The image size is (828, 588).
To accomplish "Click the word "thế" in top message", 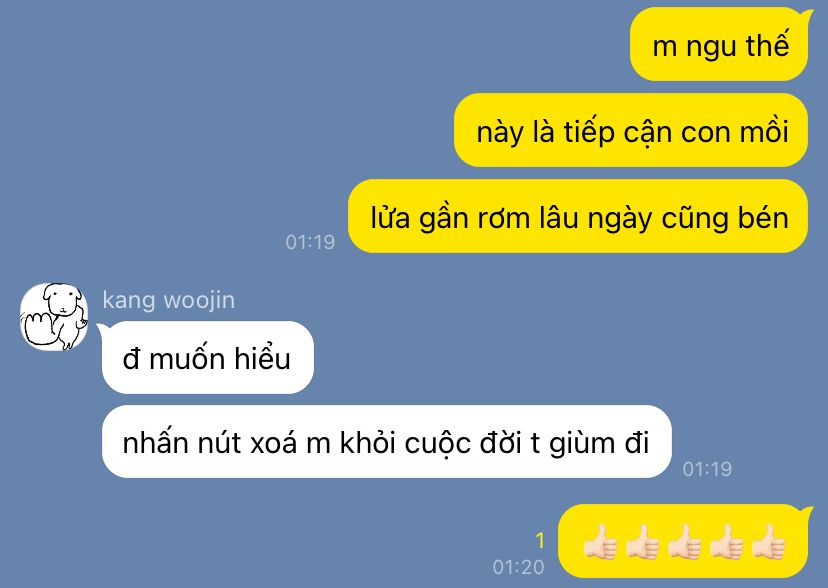I will (768, 44).
